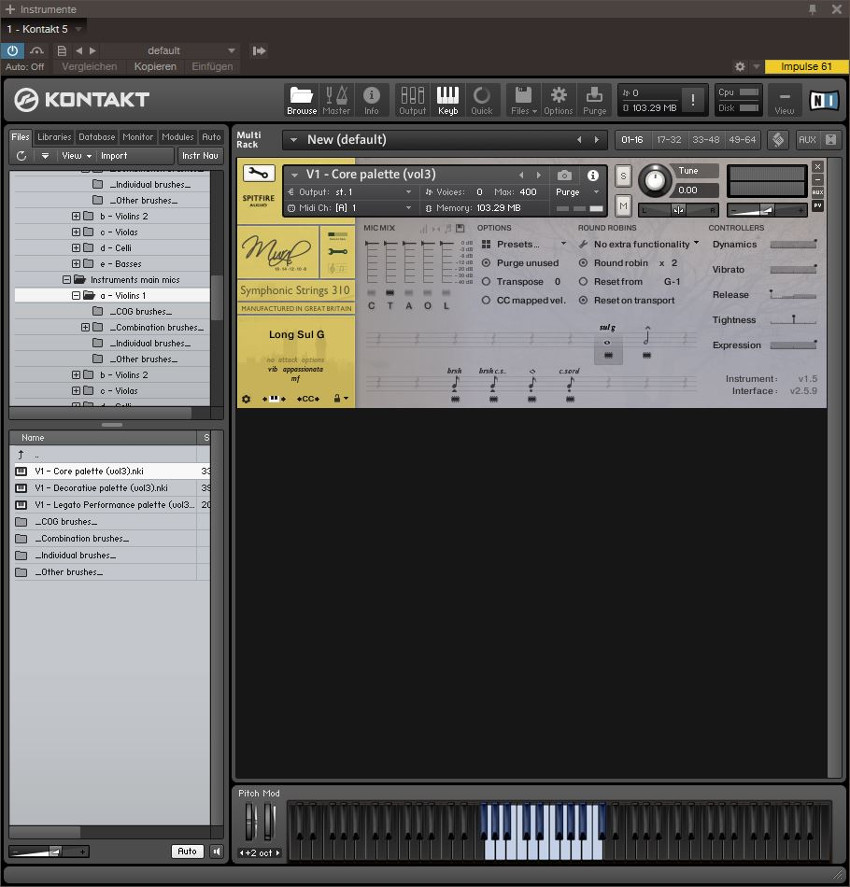
Task: Solo the instrument with S button
Action: 623,176
